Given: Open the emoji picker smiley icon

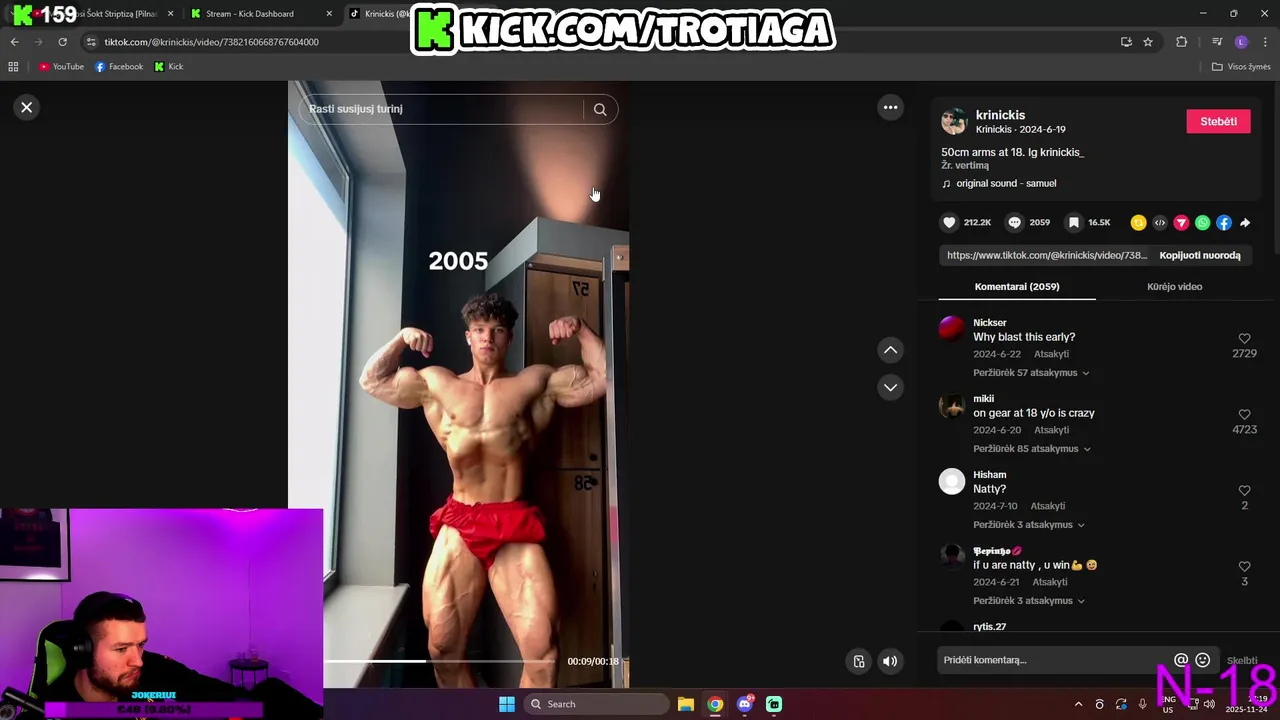Looking at the screenshot, I should 1203,660.
